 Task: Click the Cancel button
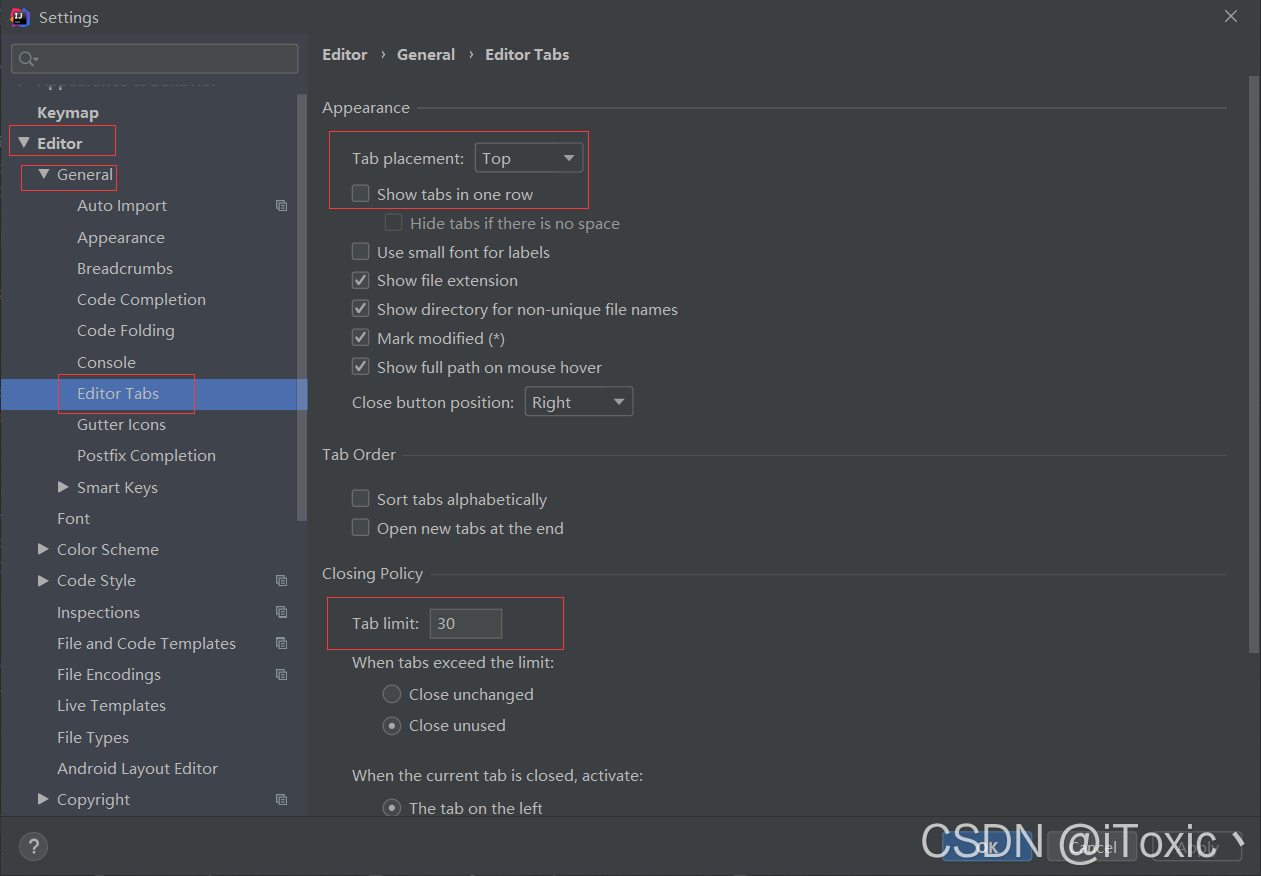[1091, 847]
